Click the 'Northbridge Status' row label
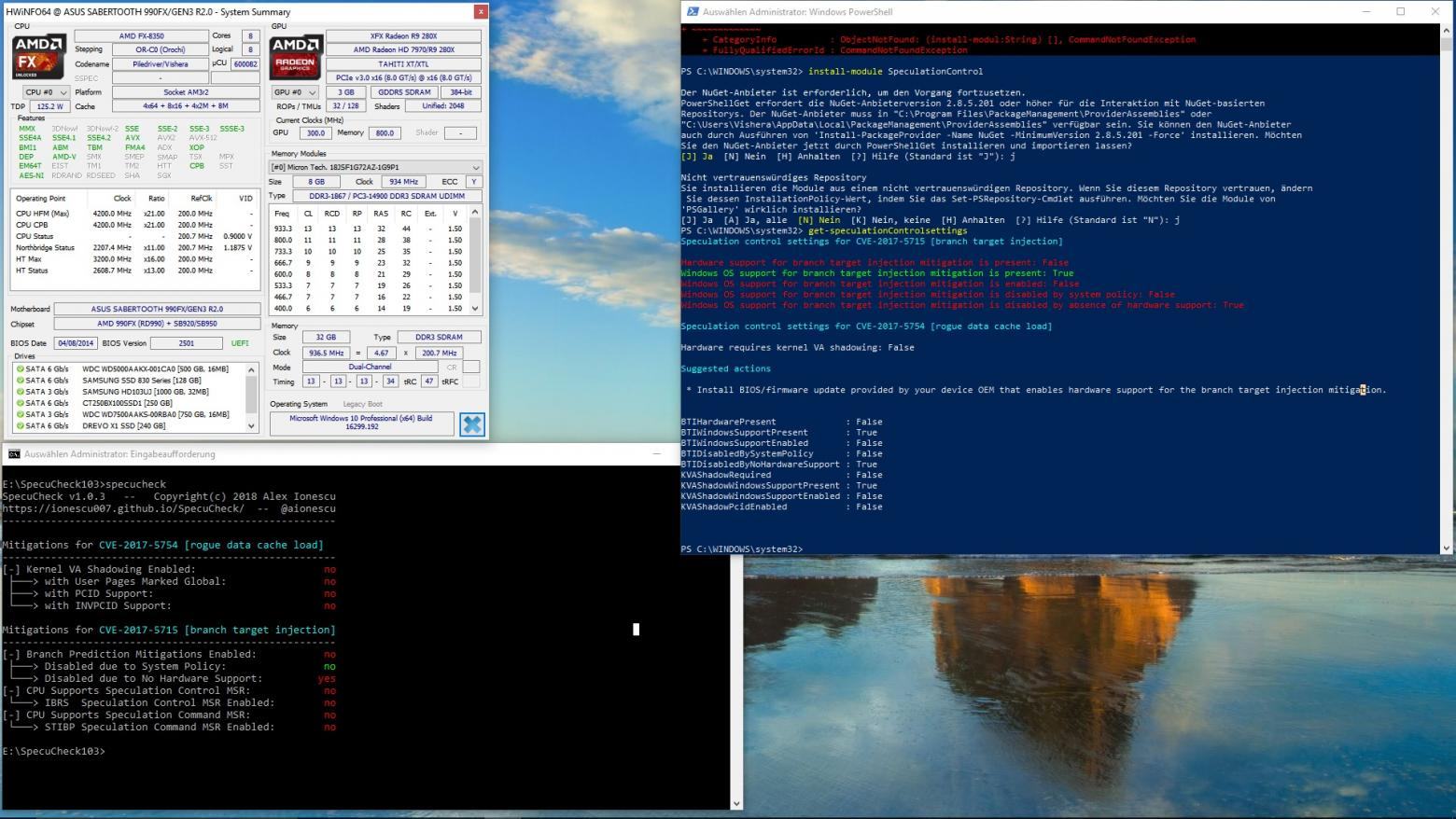This screenshot has height=819, width=1456. 45,248
